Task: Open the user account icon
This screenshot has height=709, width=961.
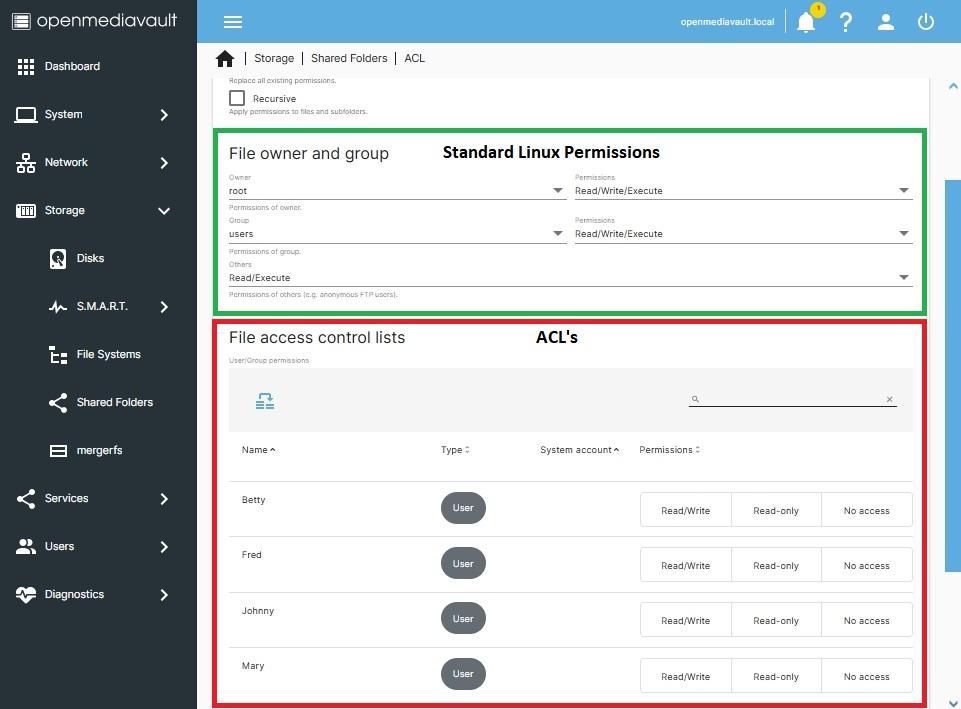Action: [x=886, y=22]
